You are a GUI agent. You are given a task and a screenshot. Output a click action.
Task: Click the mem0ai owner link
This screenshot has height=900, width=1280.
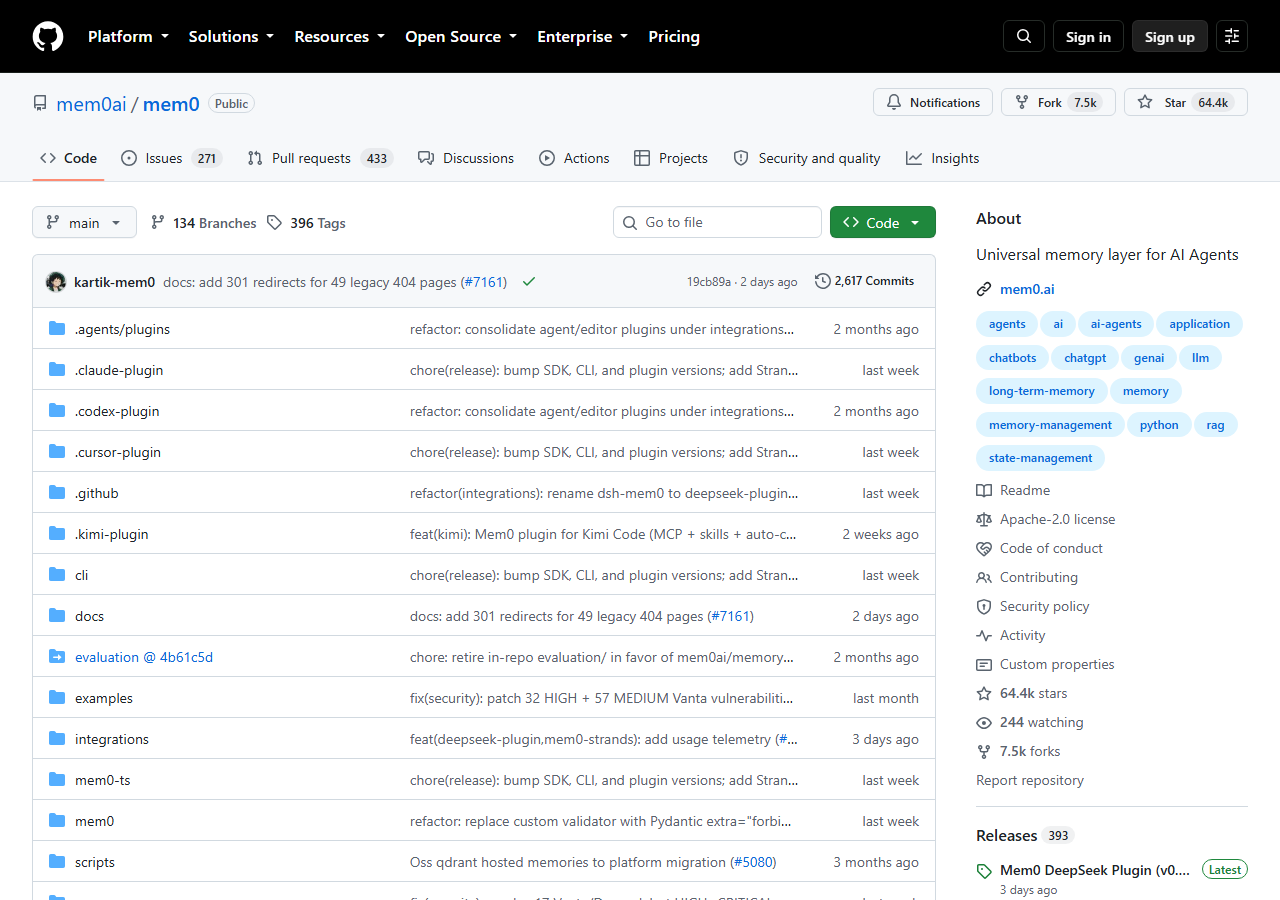coord(91,103)
